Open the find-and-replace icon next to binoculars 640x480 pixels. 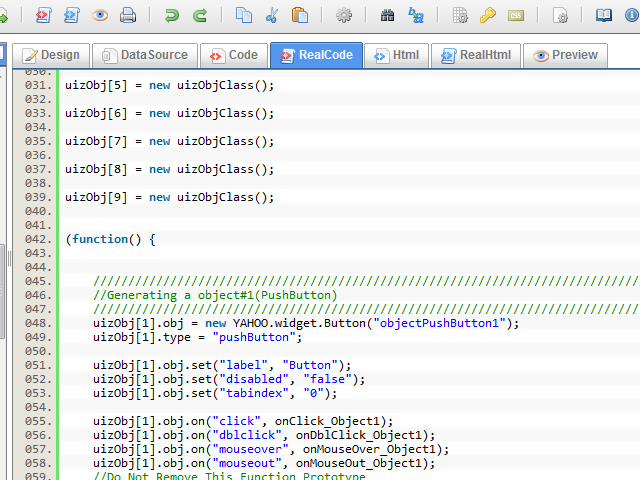tap(416, 15)
